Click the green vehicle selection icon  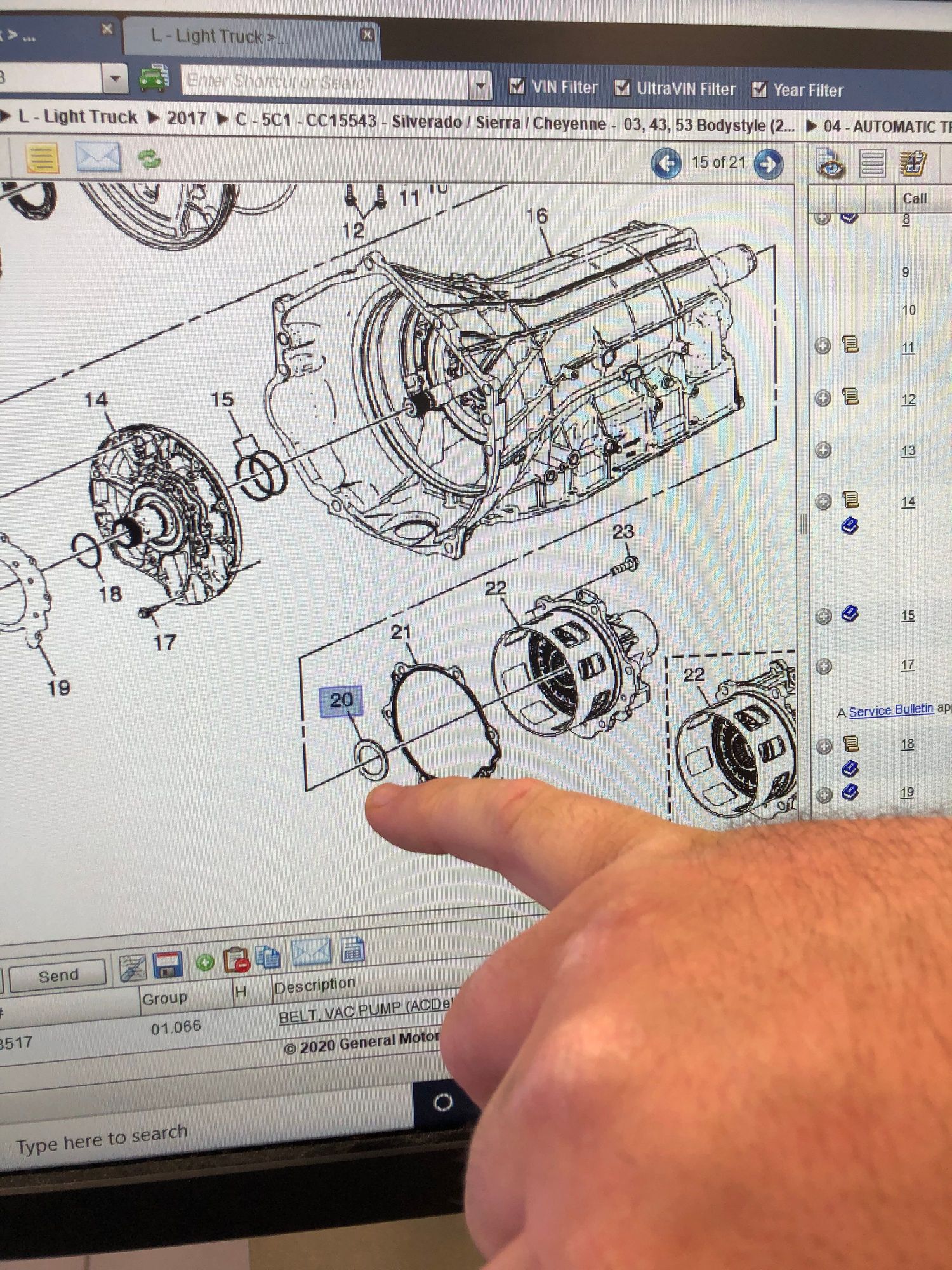point(153,79)
